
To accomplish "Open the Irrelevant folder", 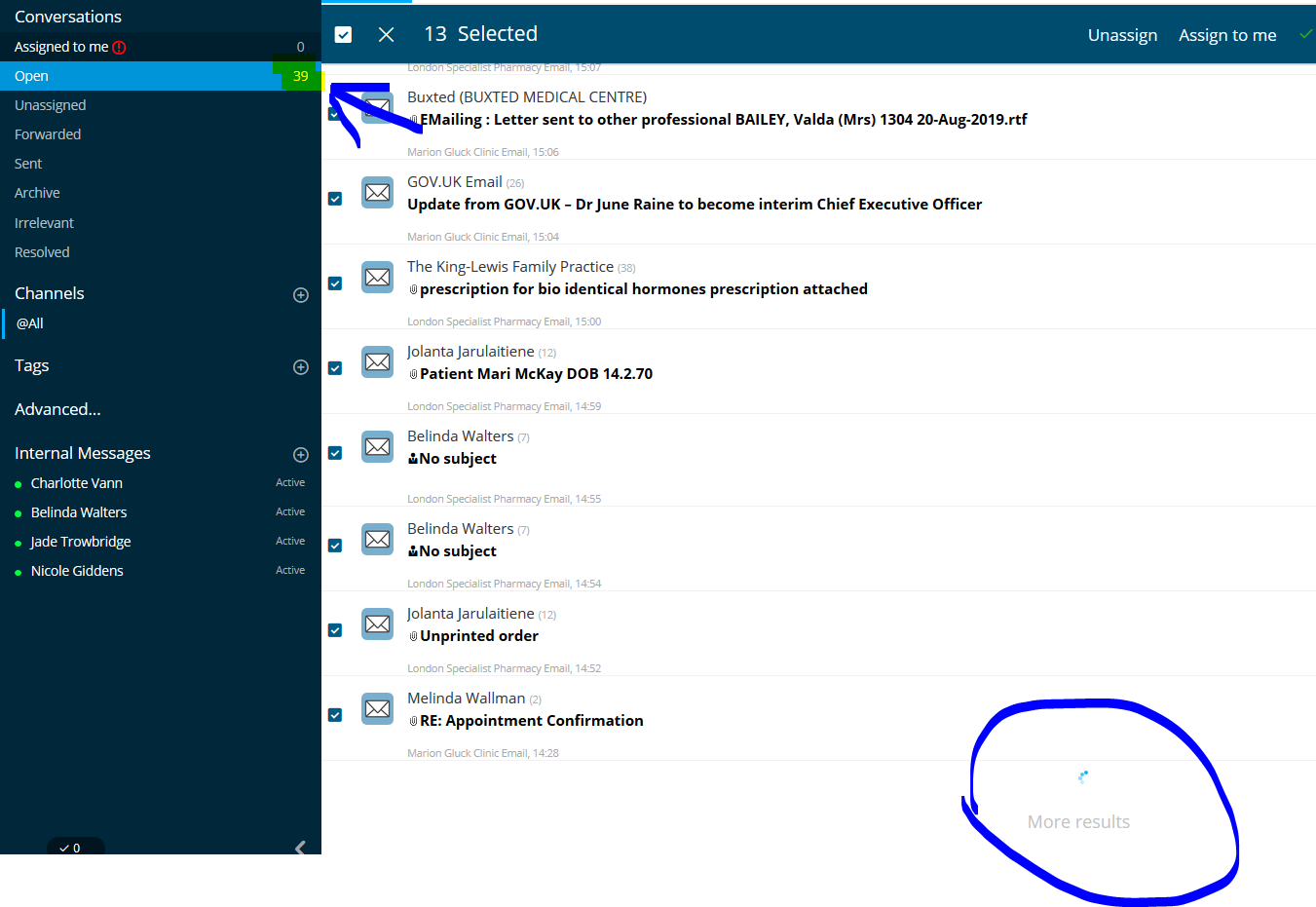I will [x=44, y=223].
